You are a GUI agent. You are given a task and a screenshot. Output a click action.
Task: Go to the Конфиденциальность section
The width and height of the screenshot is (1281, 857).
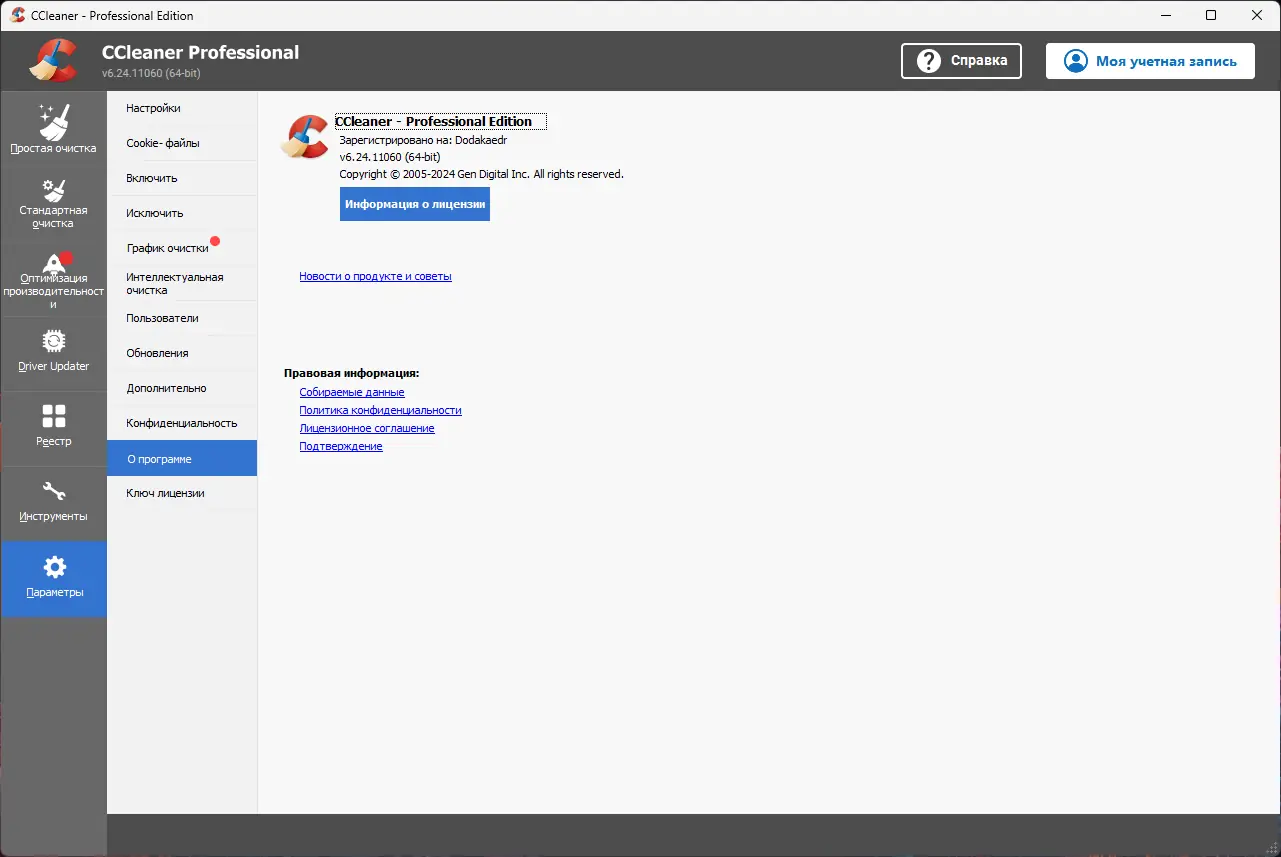pyautogui.click(x=180, y=422)
